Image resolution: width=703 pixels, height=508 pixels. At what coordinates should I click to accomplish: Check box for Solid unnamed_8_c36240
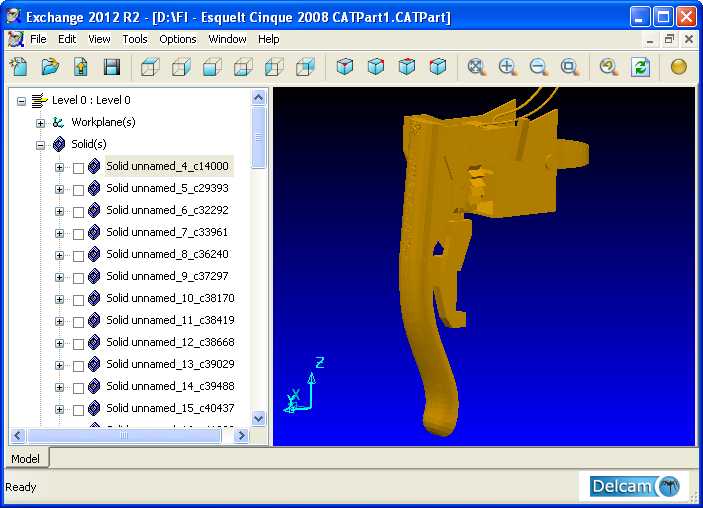pyautogui.click(x=78, y=256)
